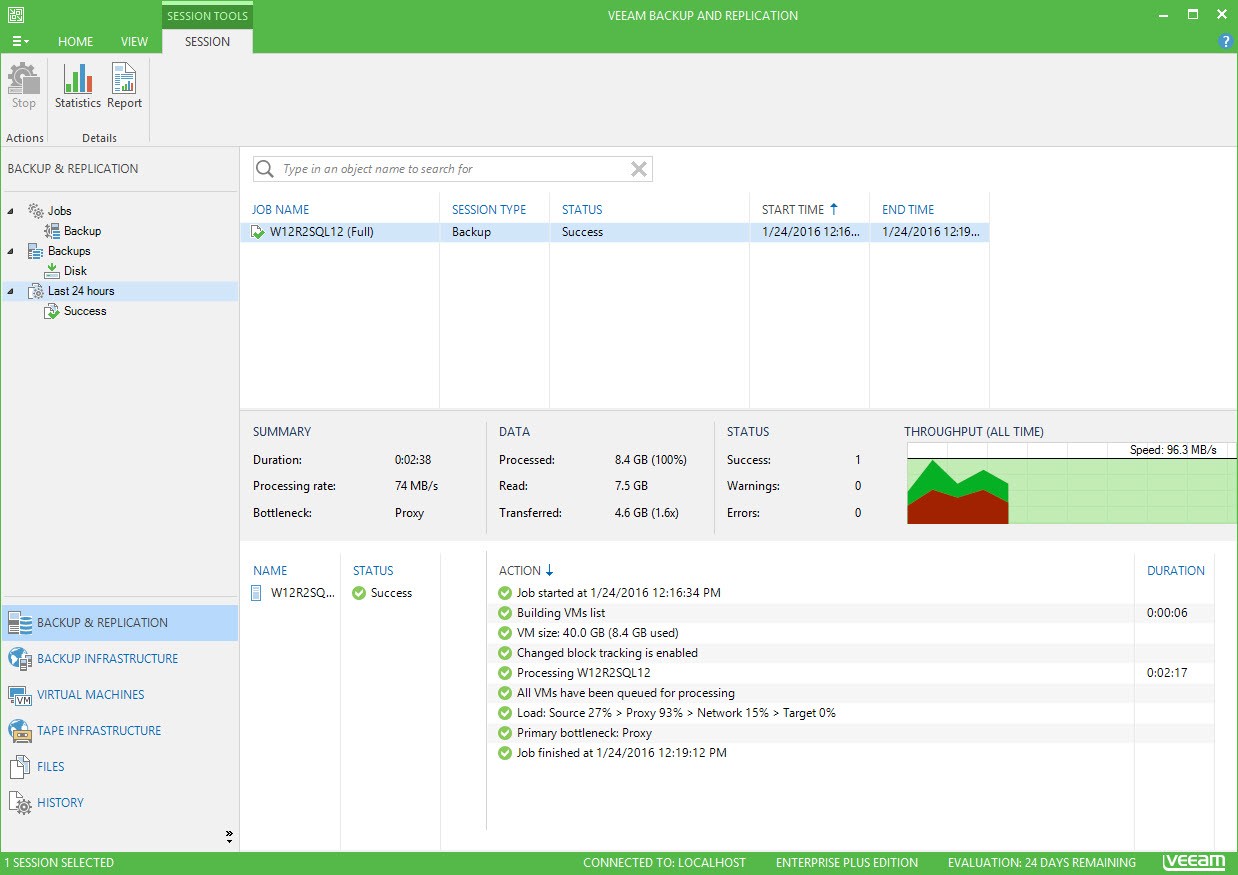Click the Success node icon
Screen dimensions: 1238x875
(52, 311)
